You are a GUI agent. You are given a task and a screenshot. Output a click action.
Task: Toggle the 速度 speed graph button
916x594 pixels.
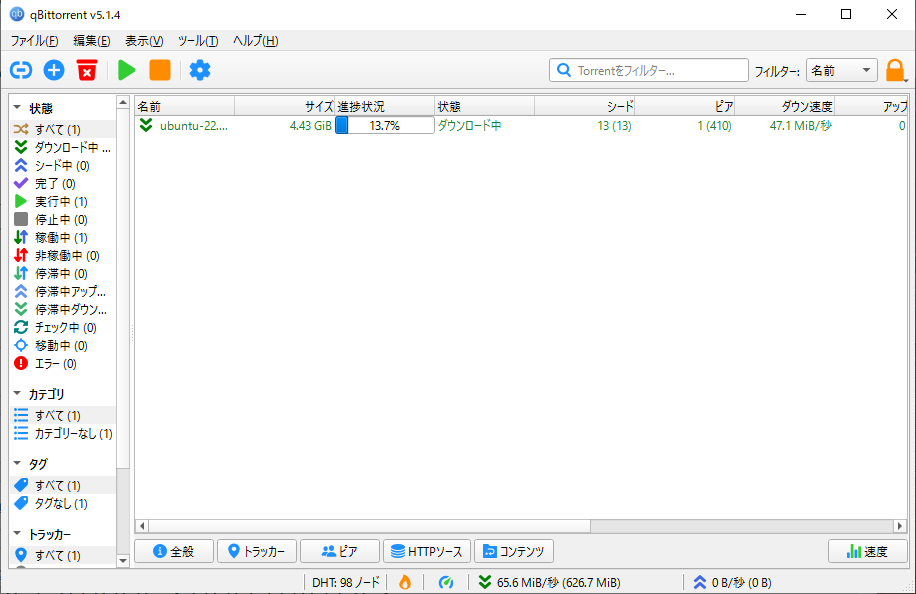867,551
